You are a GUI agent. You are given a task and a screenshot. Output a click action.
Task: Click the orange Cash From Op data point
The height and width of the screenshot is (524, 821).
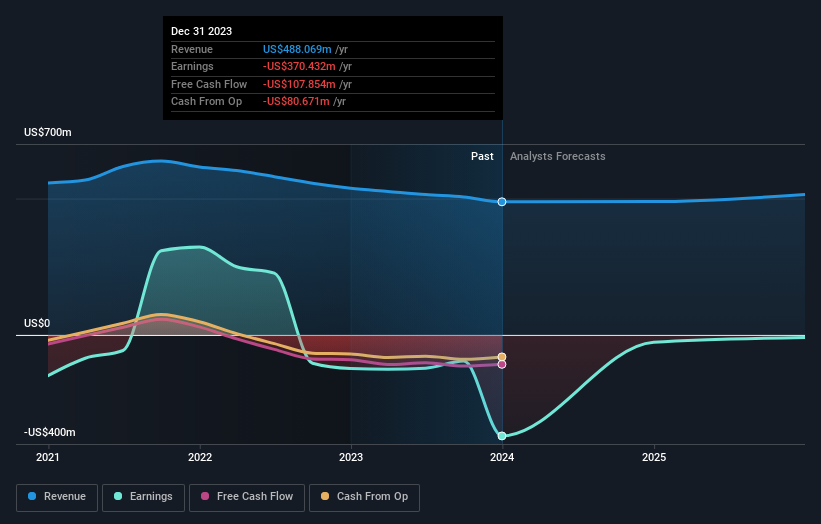[502, 357]
